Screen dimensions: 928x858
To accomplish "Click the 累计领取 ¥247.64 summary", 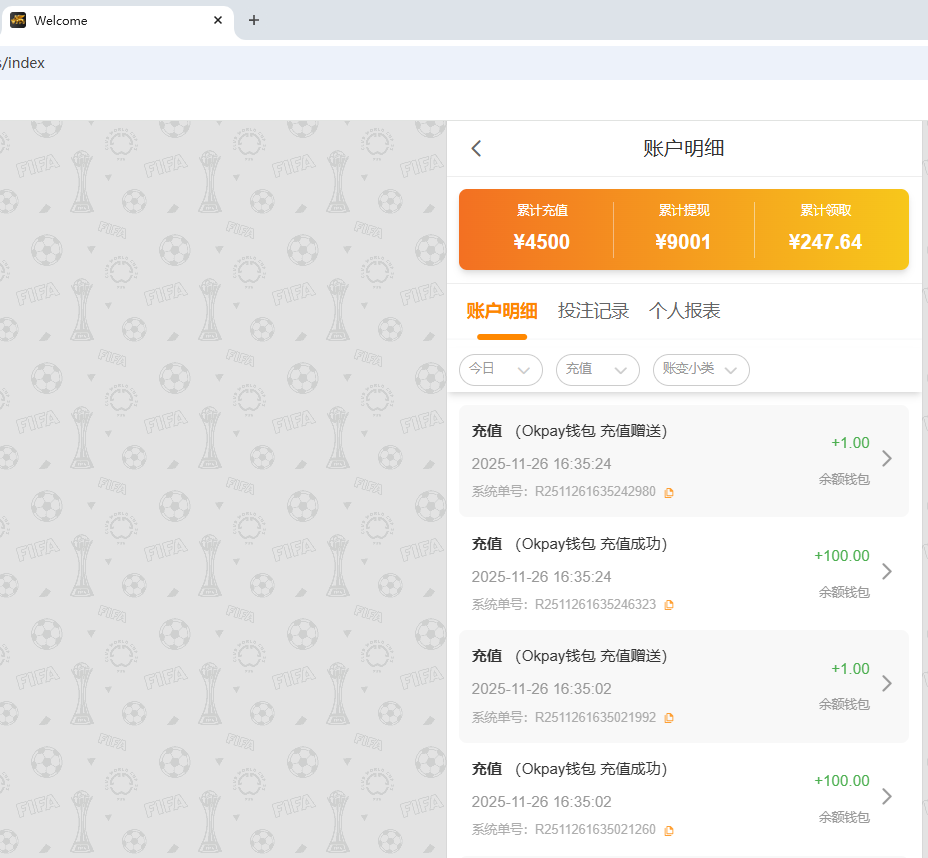I will point(825,229).
